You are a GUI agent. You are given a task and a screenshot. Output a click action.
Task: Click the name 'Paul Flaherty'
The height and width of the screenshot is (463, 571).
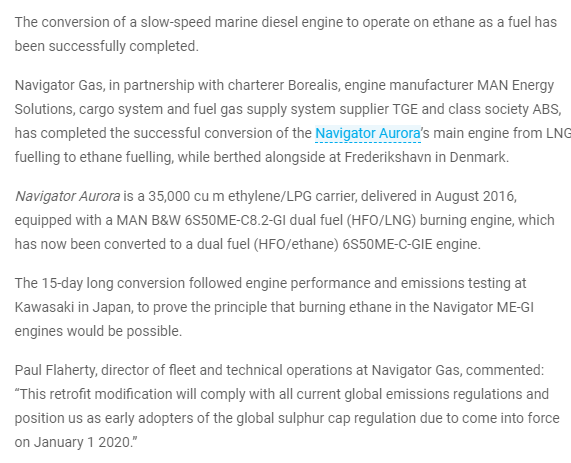[x=56, y=370]
